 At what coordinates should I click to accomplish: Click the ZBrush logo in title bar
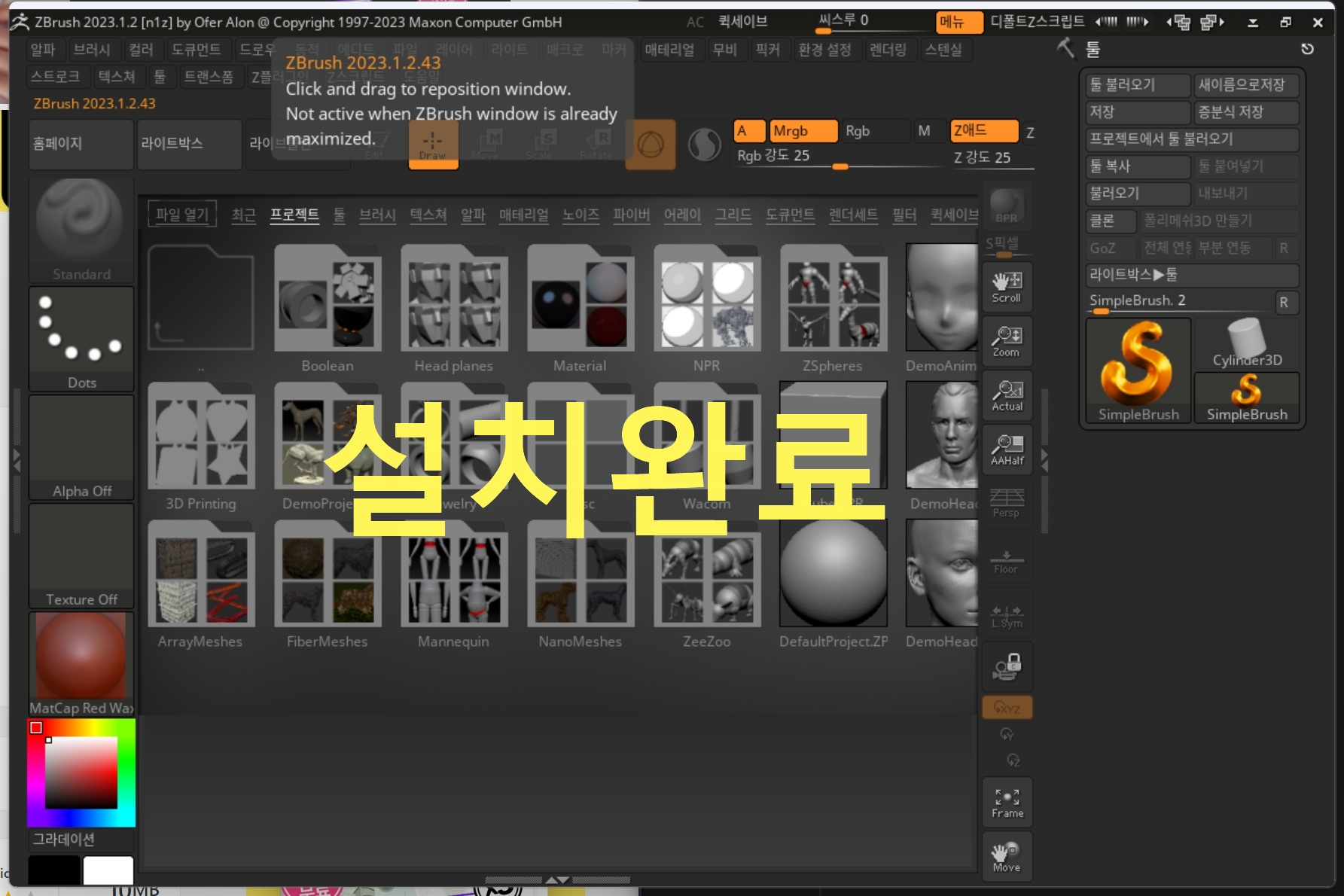point(20,22)
